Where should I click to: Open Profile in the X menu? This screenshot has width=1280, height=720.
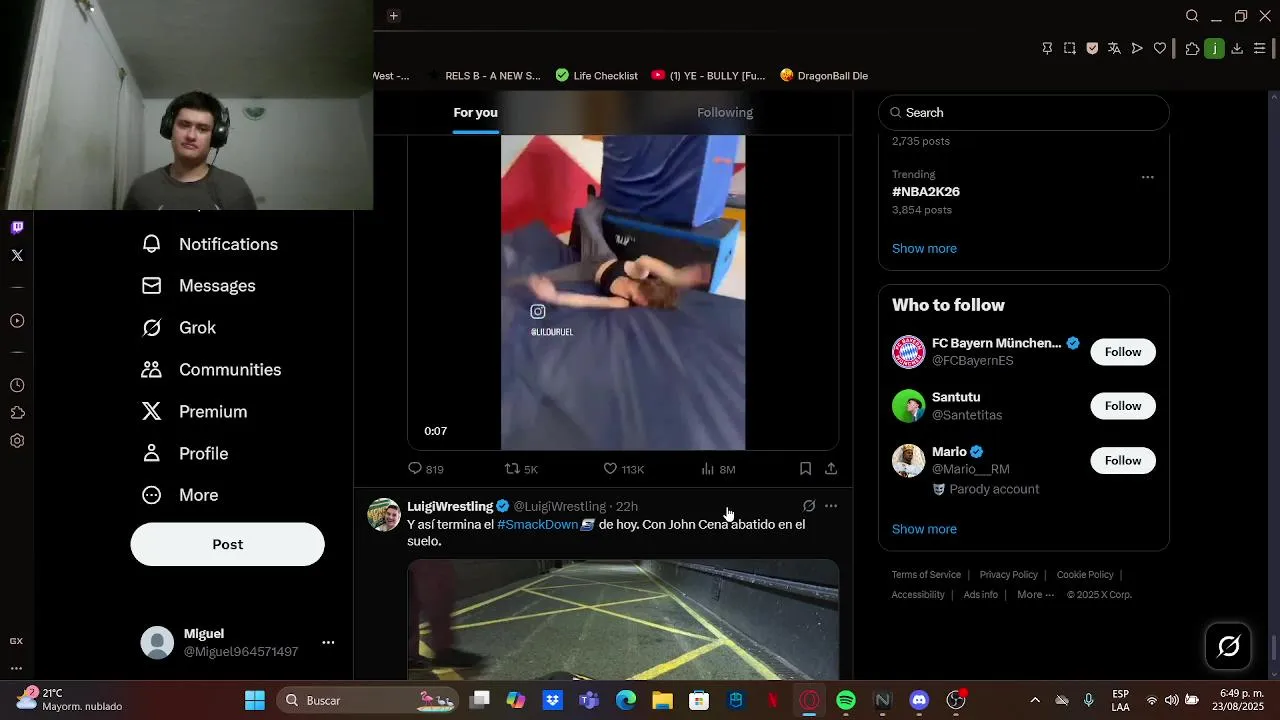click(186, 454)
